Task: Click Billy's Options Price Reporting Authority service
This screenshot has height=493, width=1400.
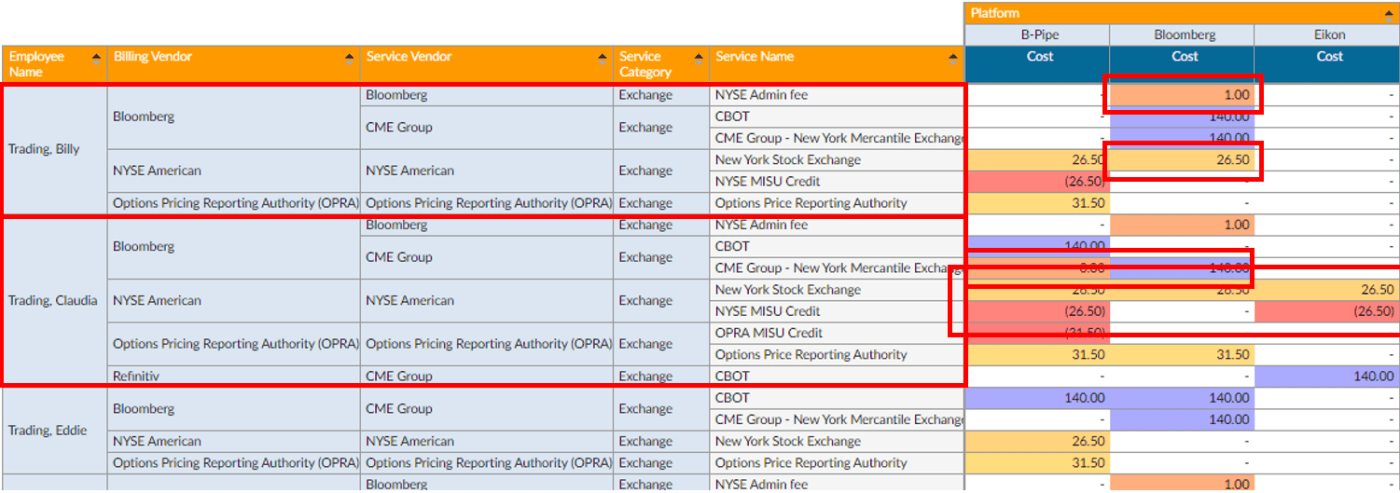Action: 837,203
